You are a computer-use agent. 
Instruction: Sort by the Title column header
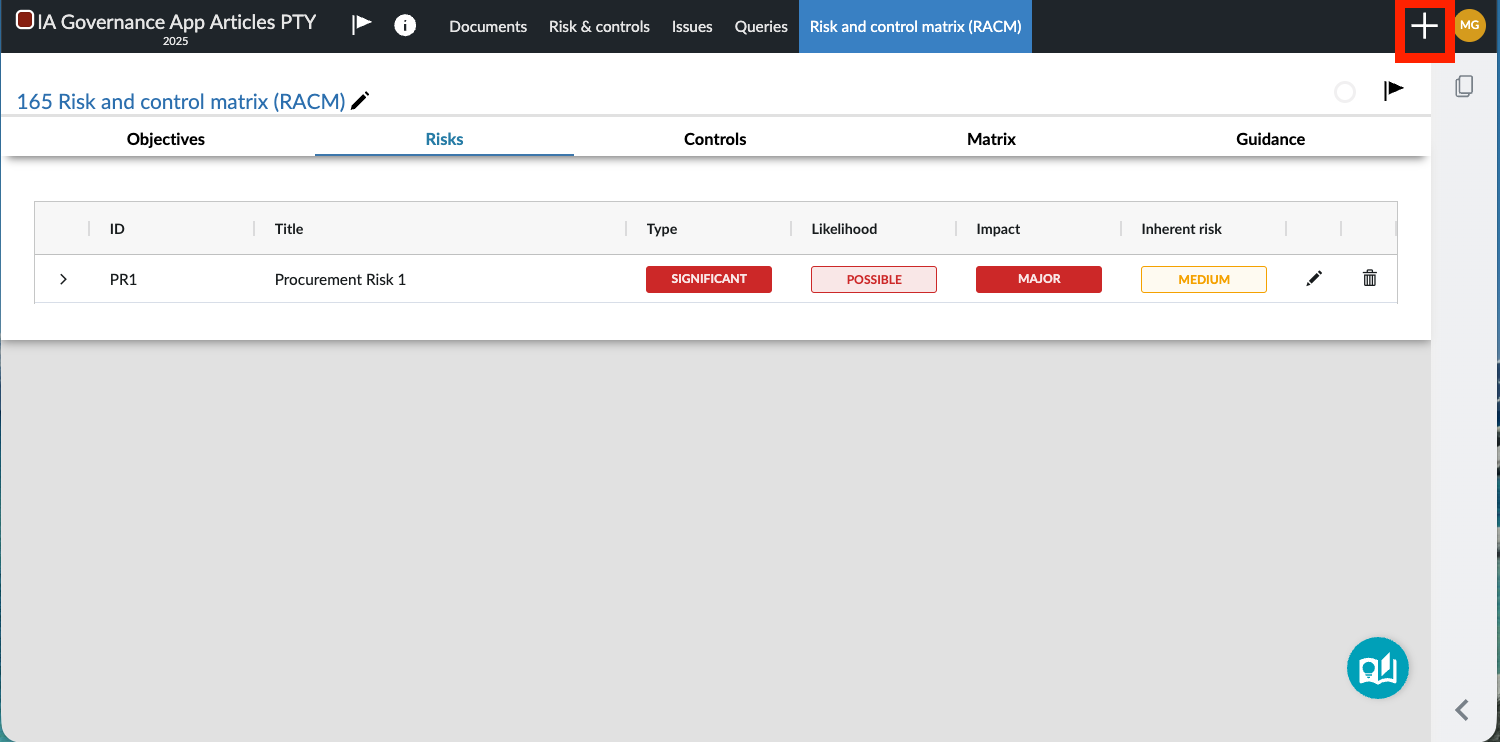(x=289, y=229)
